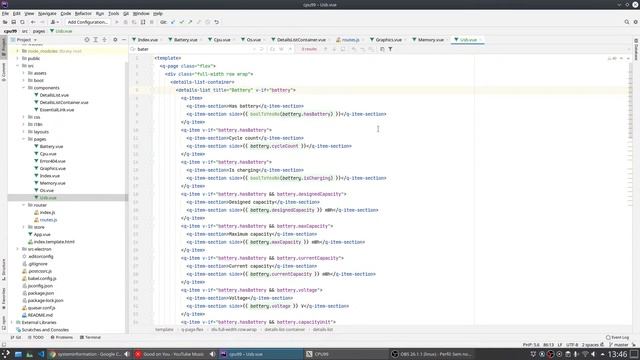Click the volume icon in system tray

pos(593,354)
